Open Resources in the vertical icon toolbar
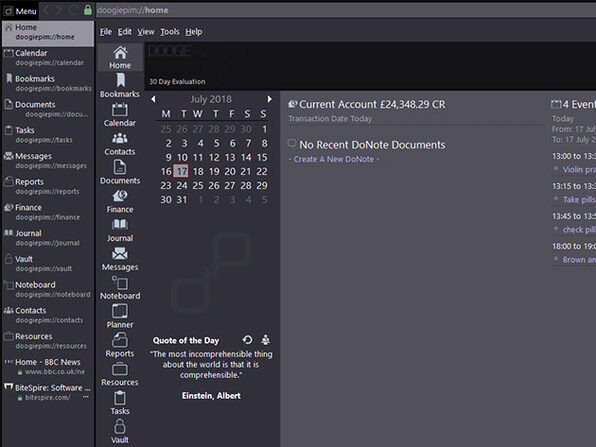 click(120, 374)
